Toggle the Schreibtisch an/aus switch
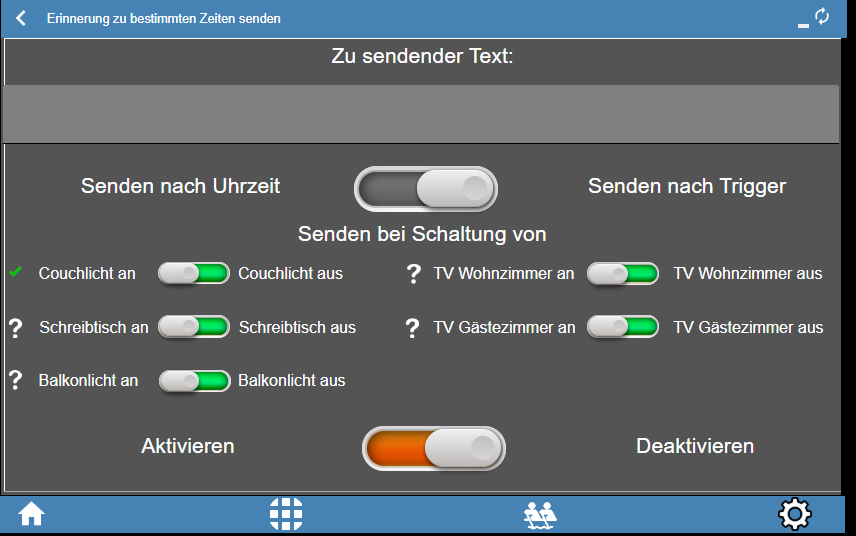The height and width of the screenshot is (536, 856). [x=194, y=327]
